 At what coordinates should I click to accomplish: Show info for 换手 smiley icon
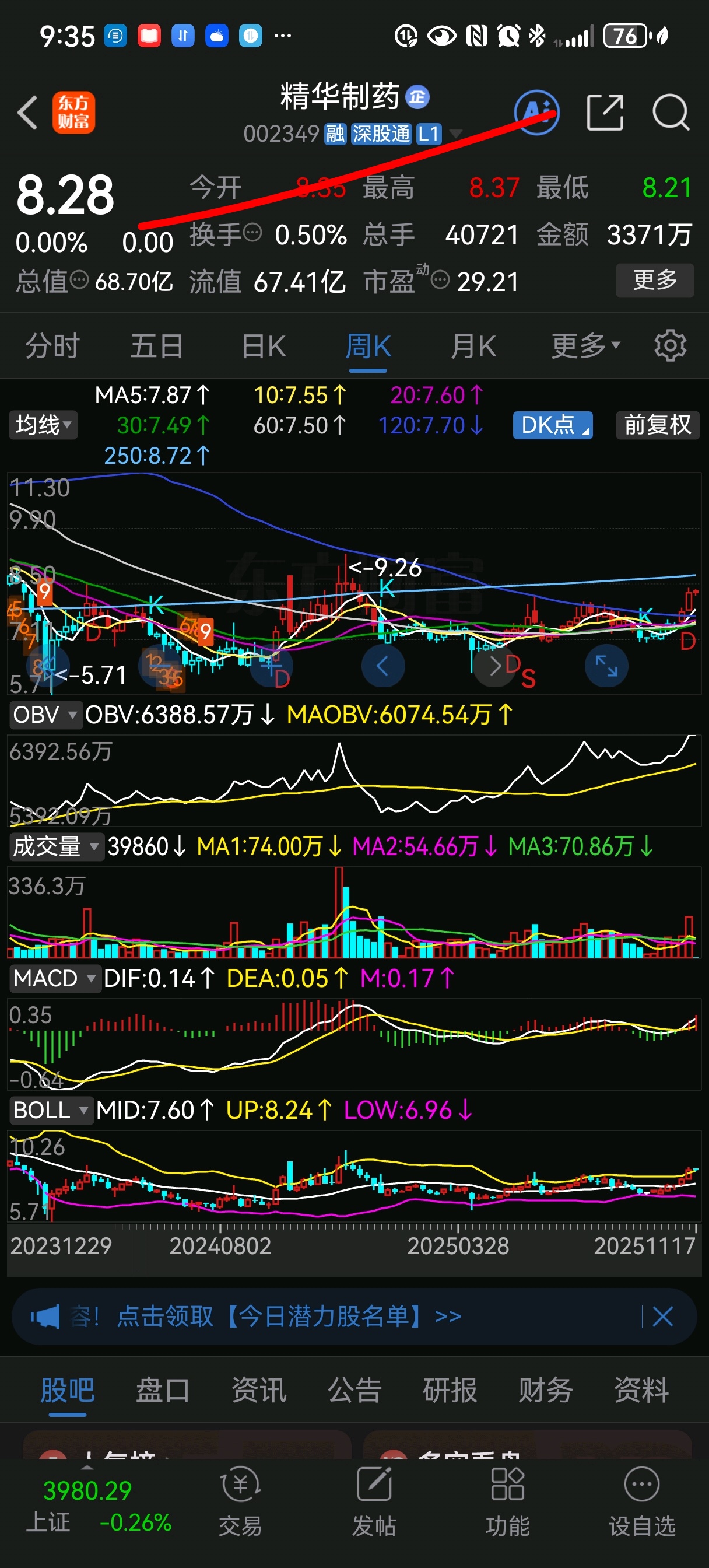click(252, 233)
